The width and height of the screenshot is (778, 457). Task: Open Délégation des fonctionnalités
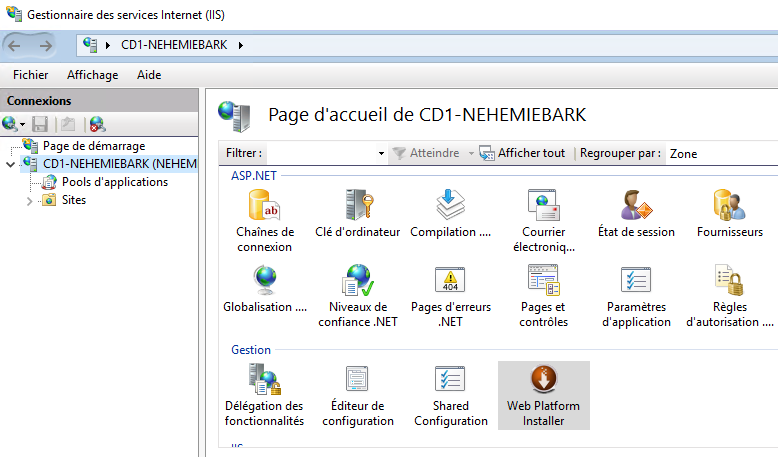[x=264, y=395]
